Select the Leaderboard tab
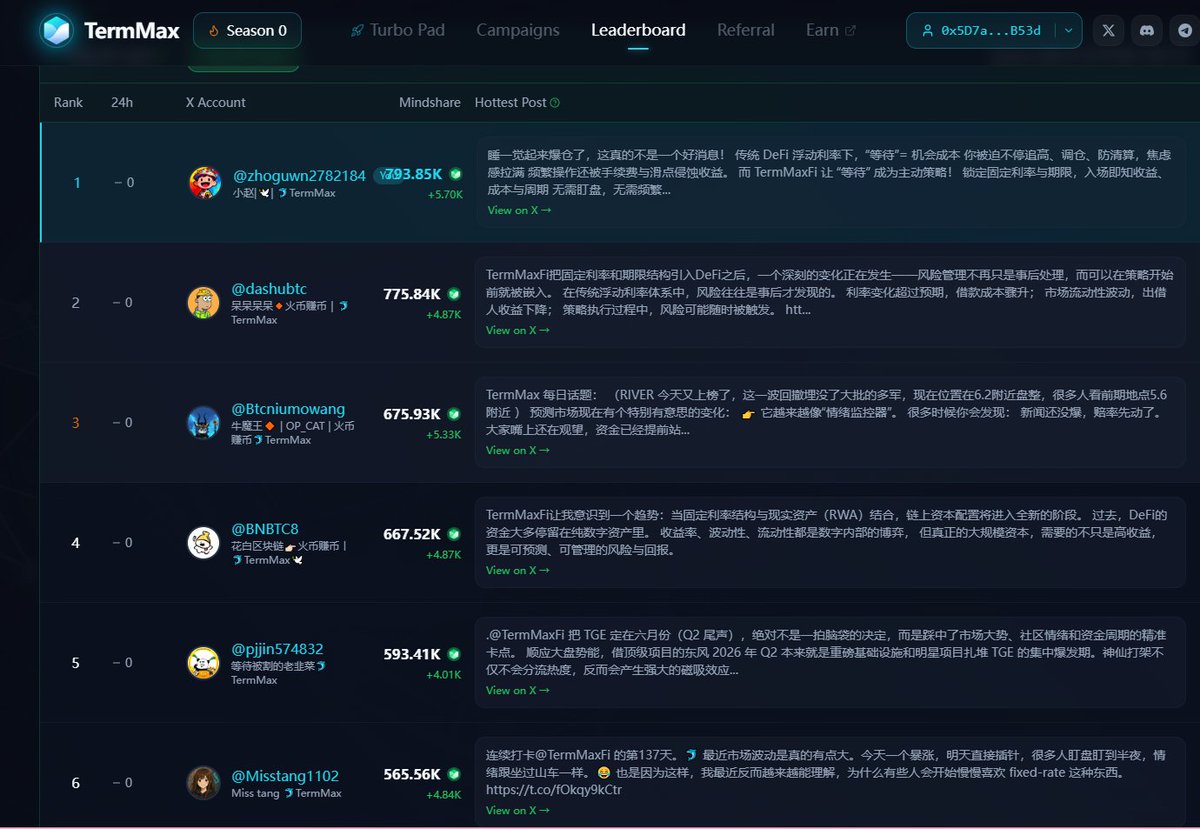1200x829 pixels. coord(638,30)
